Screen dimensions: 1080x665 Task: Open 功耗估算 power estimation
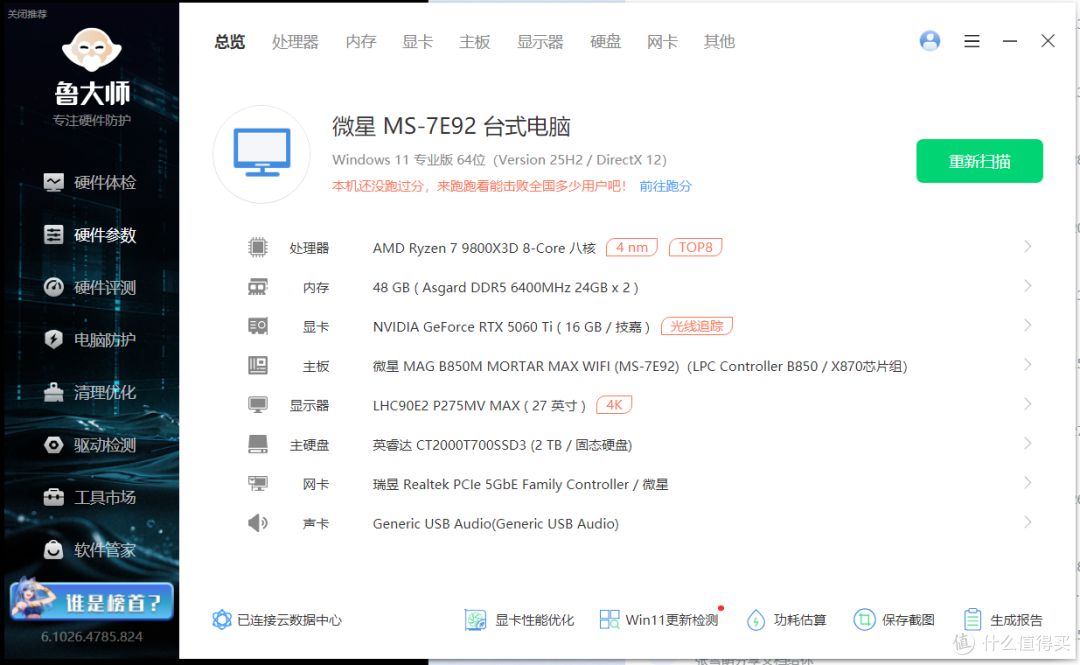[787, 620]
